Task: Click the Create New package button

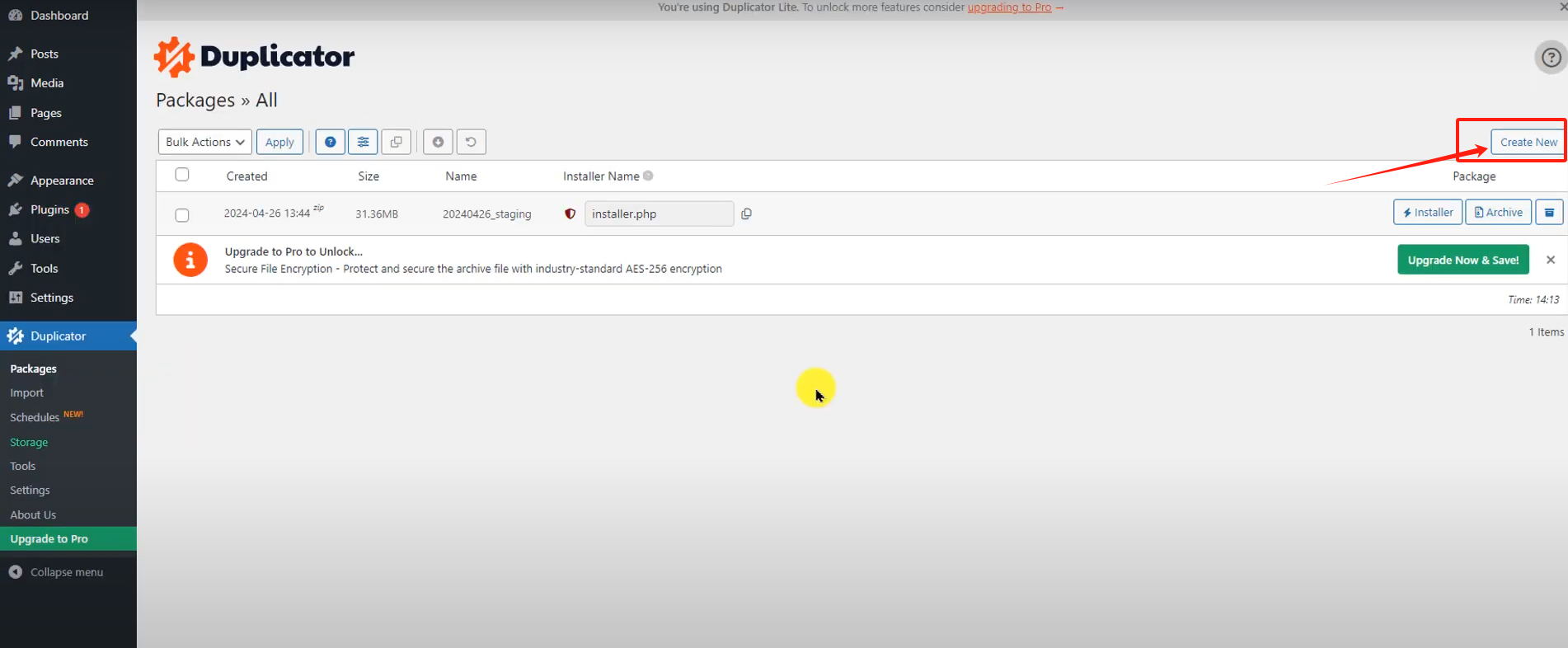Action: [x=1528, y=142]
